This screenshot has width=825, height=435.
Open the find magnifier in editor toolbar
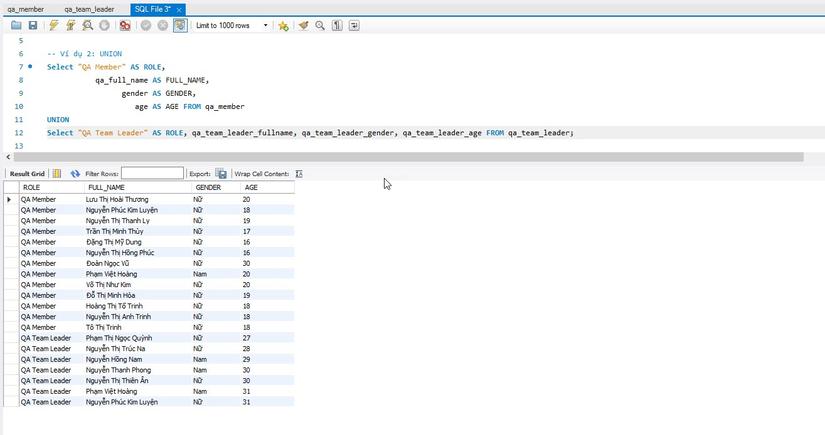pyautogui.click(x=321, y=25)
